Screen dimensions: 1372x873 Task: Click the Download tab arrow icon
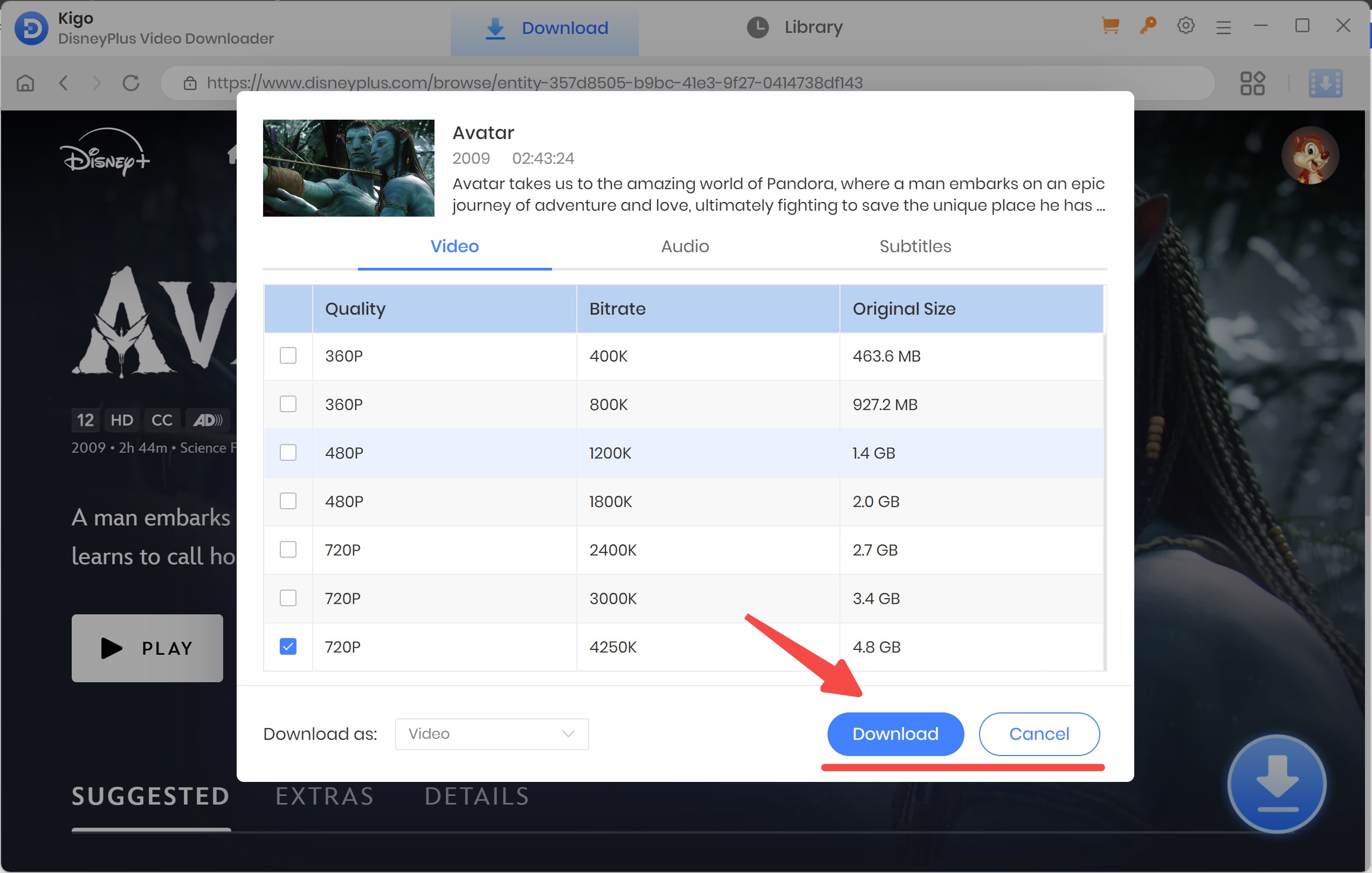[x=495, y=28]
